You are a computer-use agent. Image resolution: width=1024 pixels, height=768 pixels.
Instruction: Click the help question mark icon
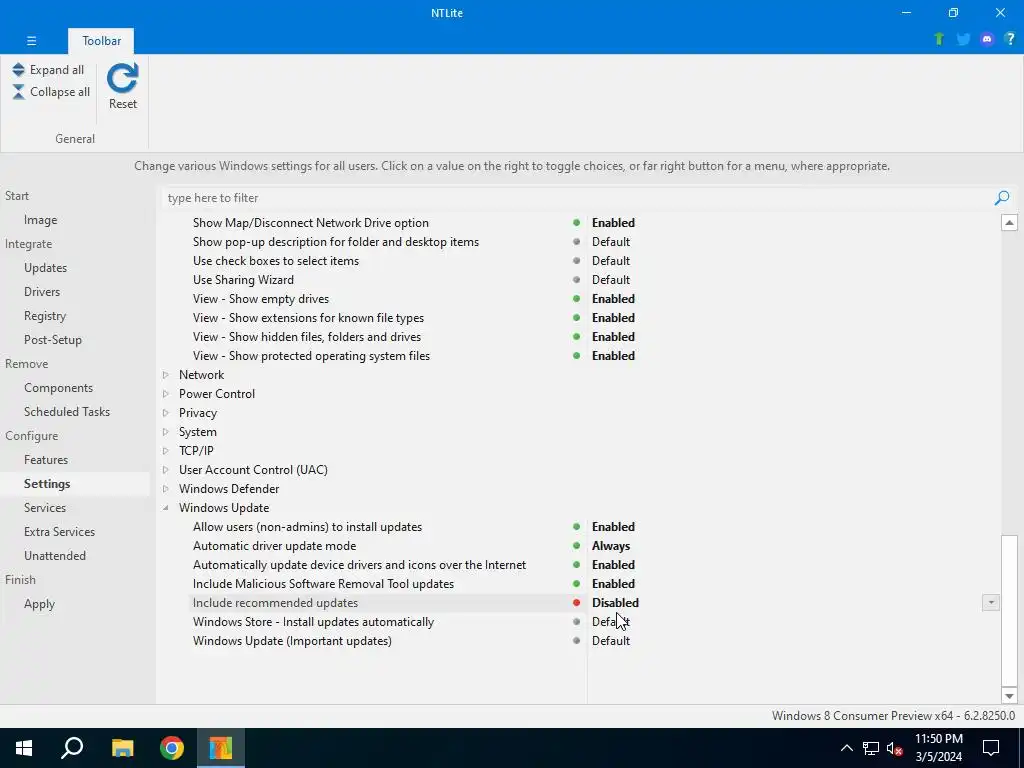pyautogui.click(x=1010, y=39)
